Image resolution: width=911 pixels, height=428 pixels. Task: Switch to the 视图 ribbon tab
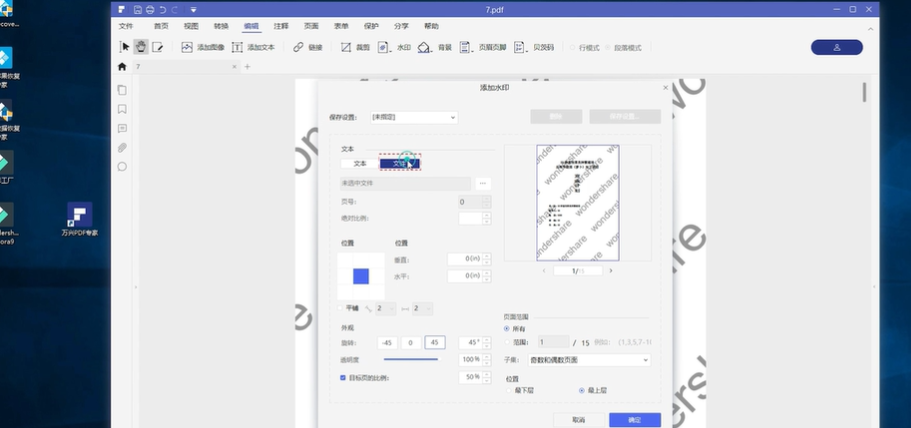[191, 26]
